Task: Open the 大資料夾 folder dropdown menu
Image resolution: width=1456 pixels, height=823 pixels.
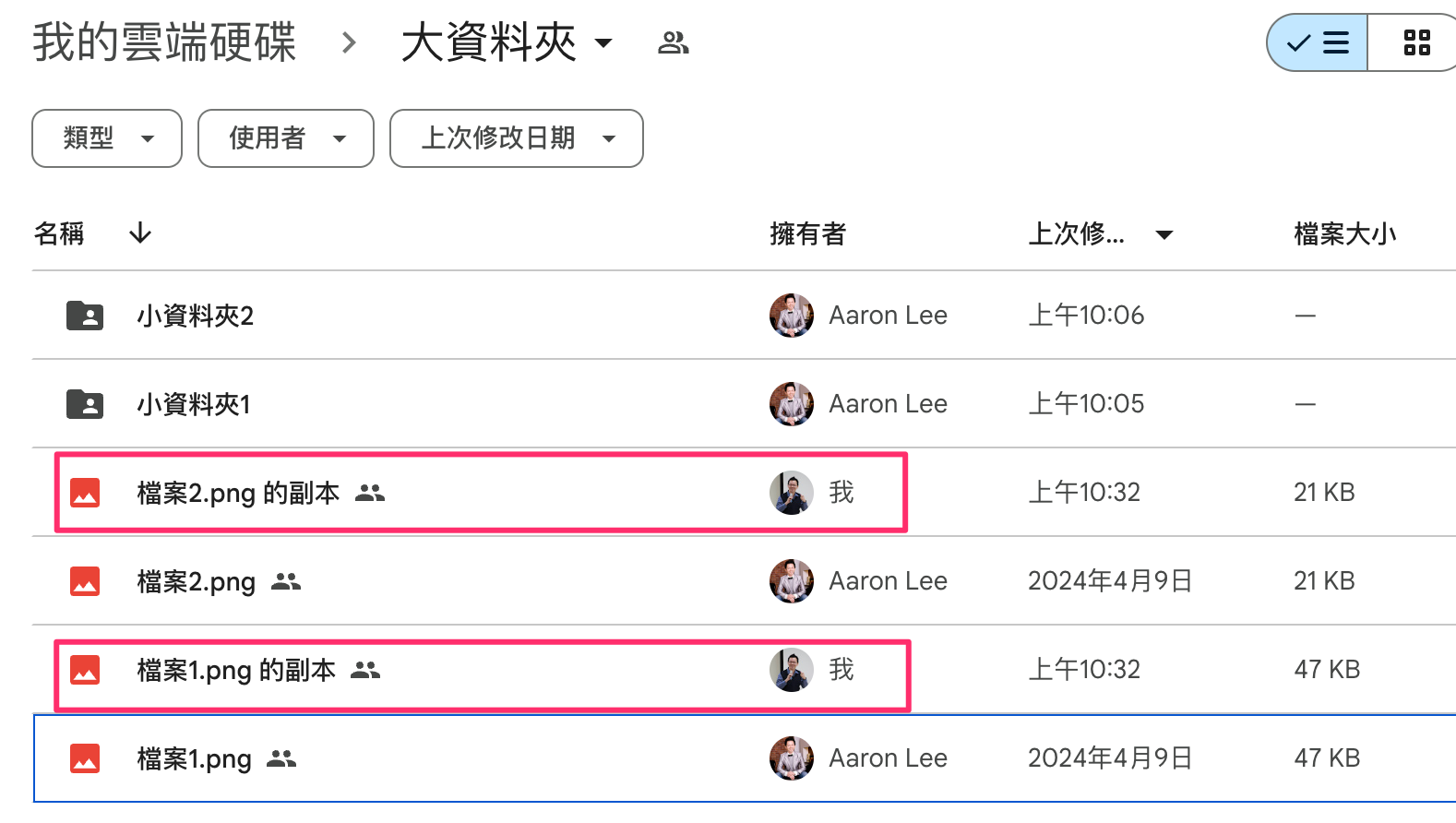Action: tap(603, 42)
